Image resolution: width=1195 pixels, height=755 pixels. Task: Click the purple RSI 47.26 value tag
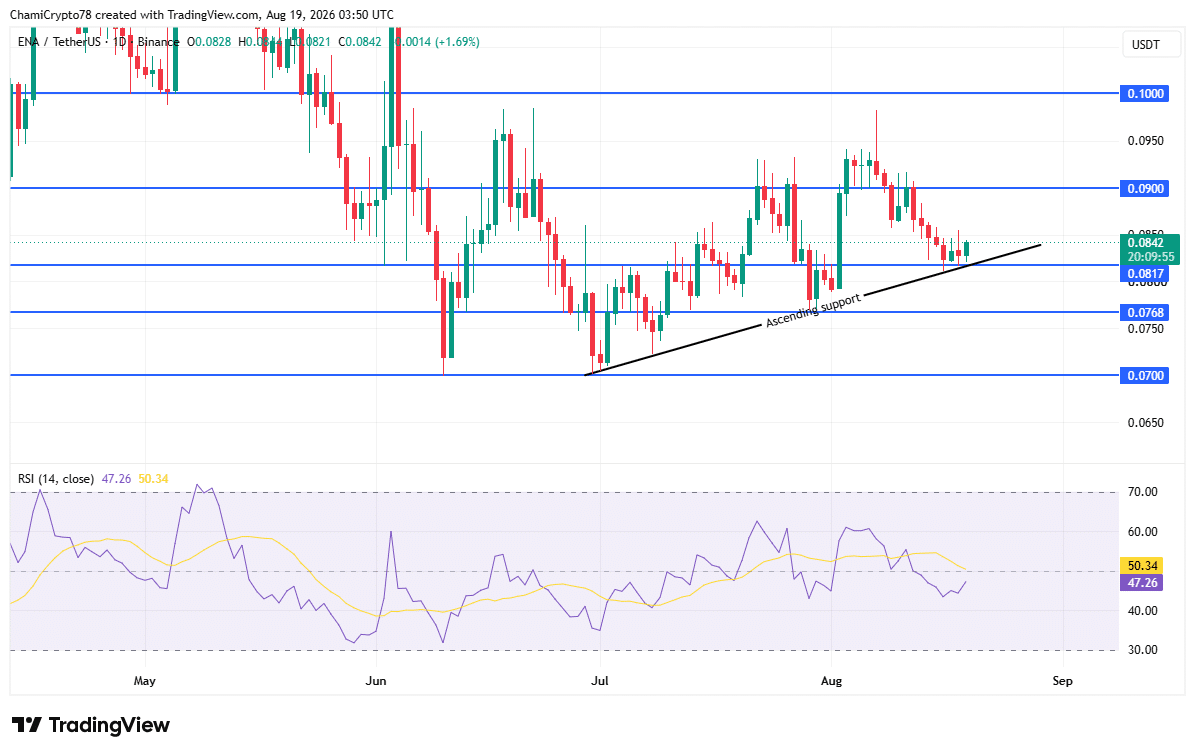pyautogui.click(x=1142, y=583)
